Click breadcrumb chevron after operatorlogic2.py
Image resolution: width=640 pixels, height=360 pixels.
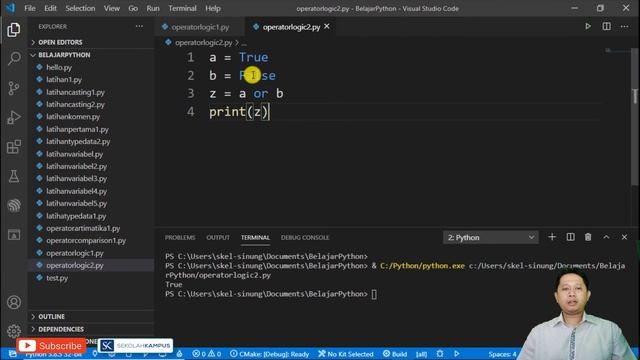pyautogui.click(x=237, y=42)
